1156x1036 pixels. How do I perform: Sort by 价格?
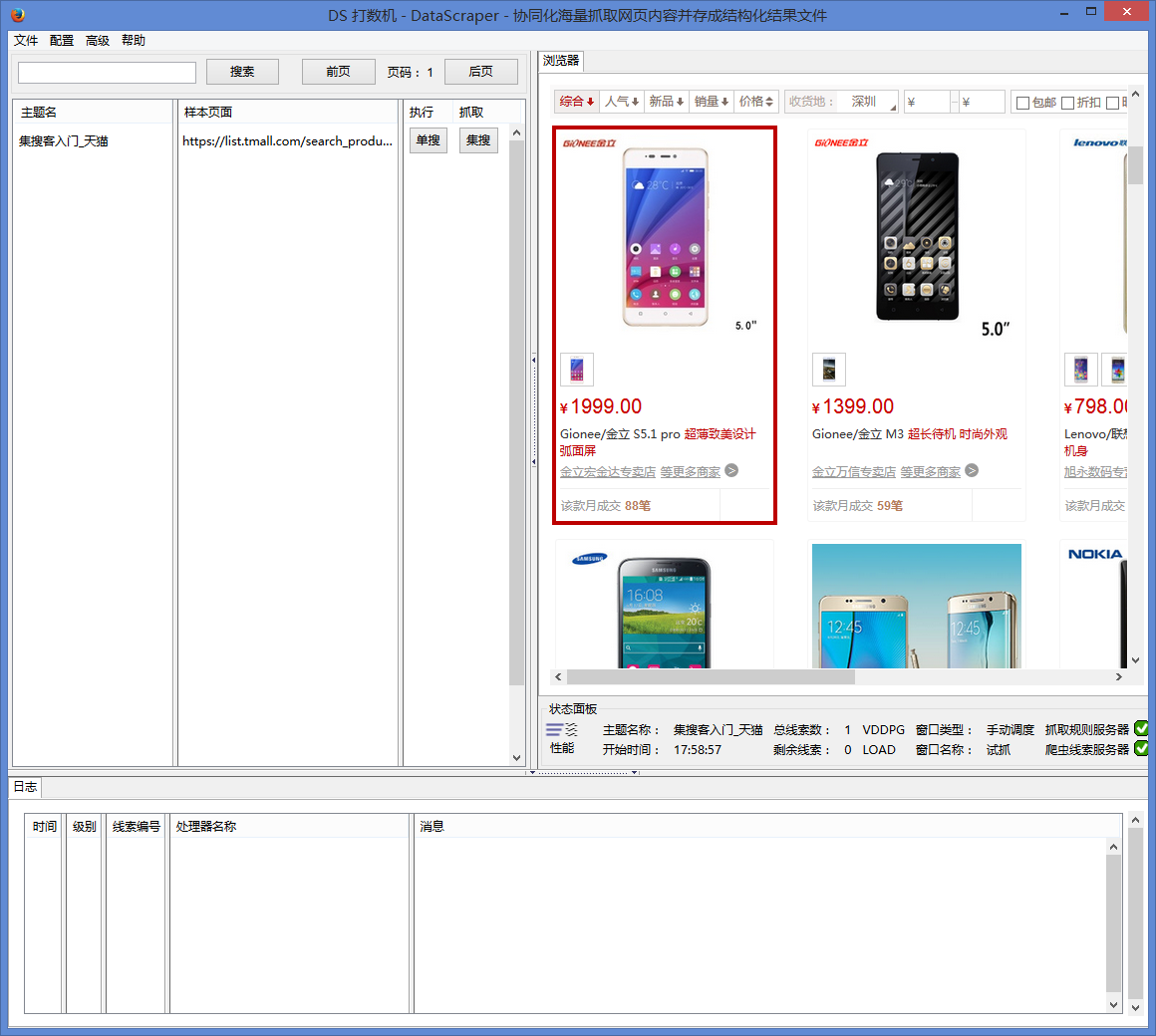(756, 101)
